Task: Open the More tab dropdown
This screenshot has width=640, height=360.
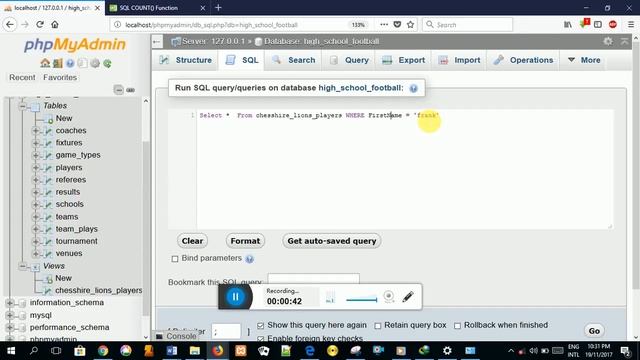Action: 584,60
